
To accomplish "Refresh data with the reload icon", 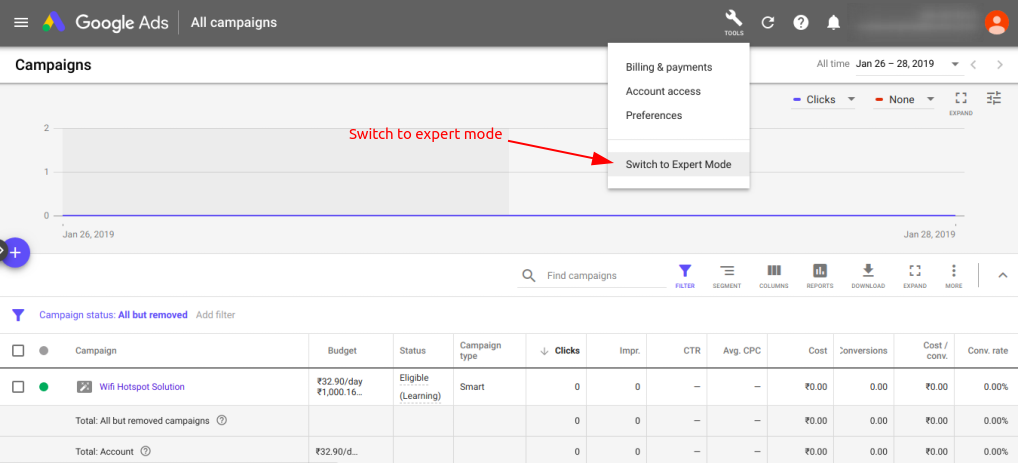I will click(768, 23).
